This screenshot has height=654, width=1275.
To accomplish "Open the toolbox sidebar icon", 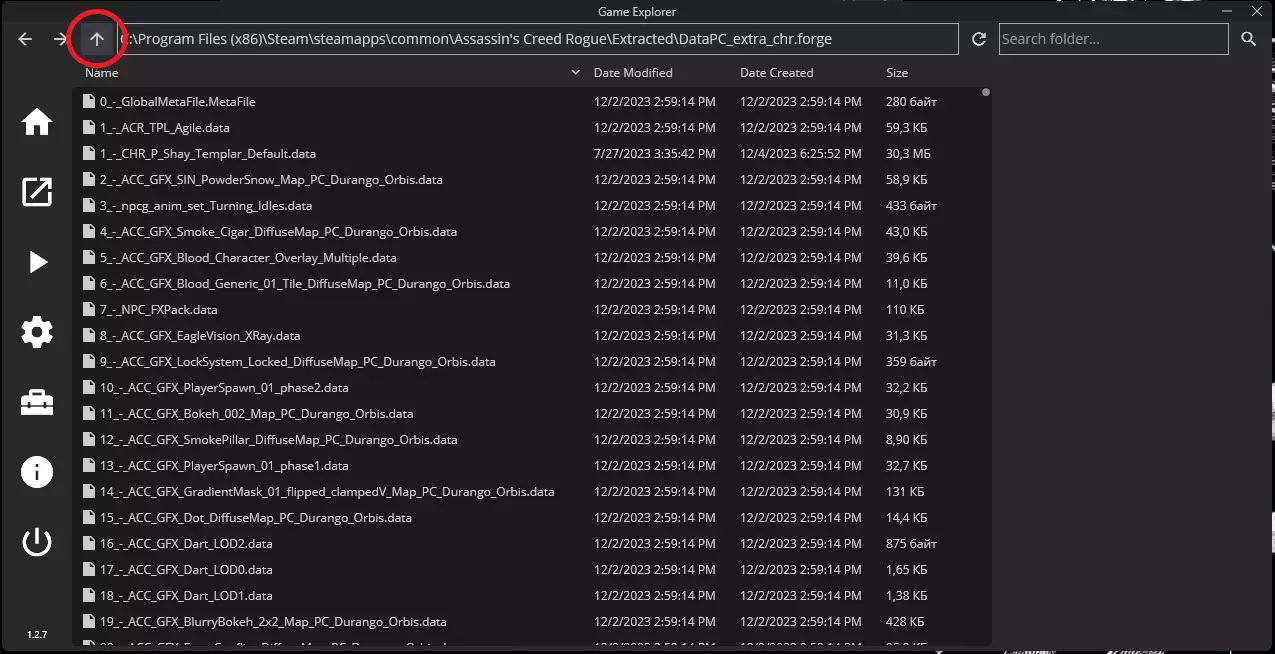I will tap(37, 402).
